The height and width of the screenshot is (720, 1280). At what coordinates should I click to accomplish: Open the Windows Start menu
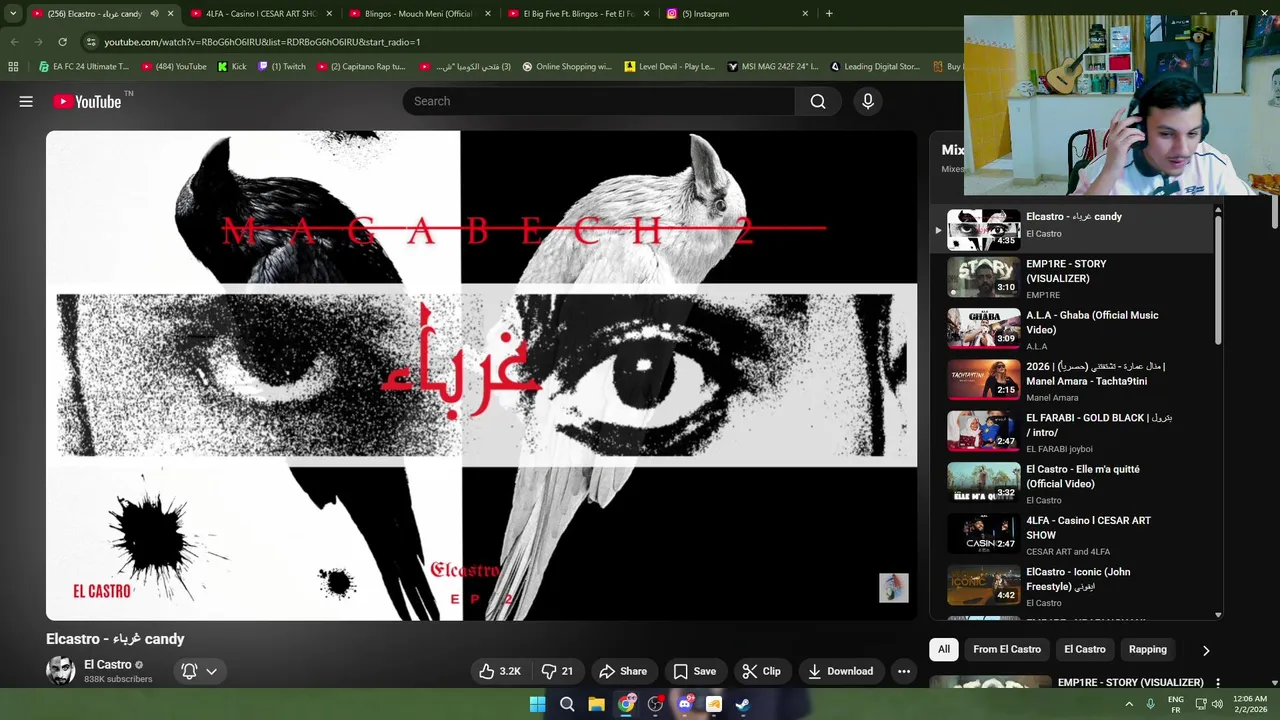click(x=538, y=704)
